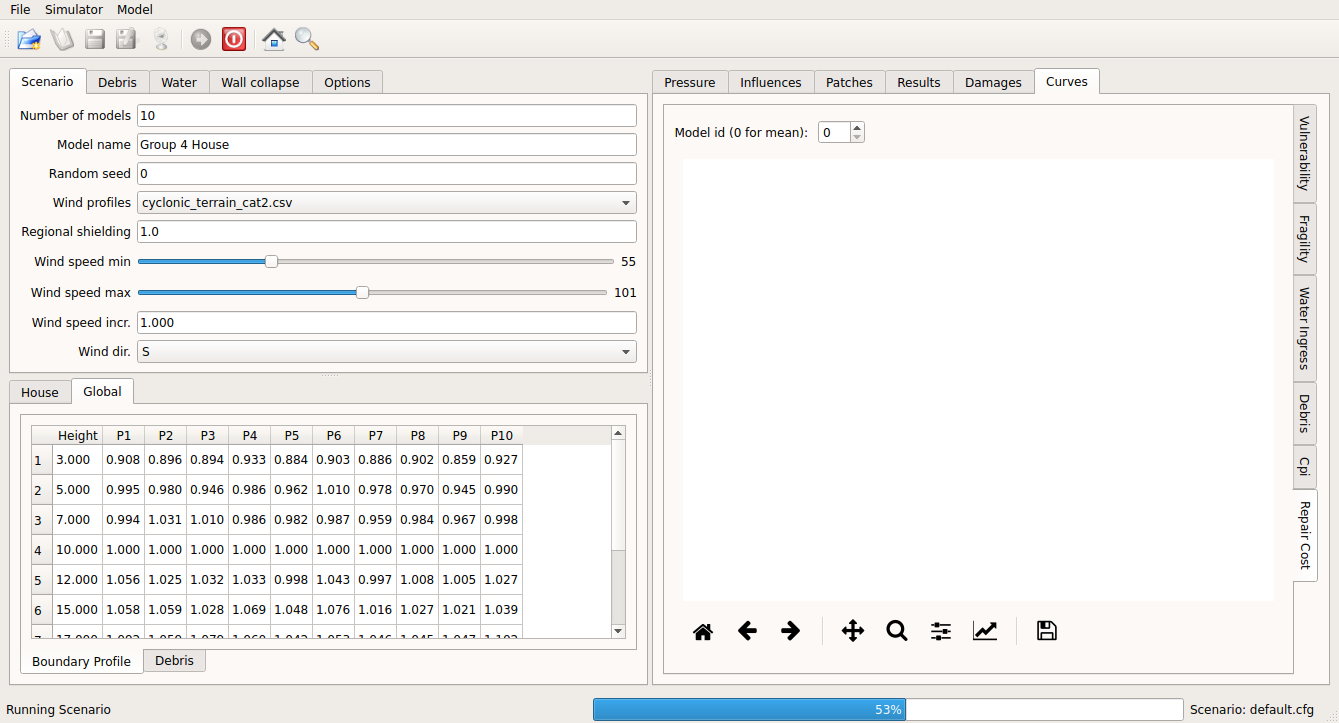Open the Patches tab
Screen dimensions: 1339x723
[850, 82]
